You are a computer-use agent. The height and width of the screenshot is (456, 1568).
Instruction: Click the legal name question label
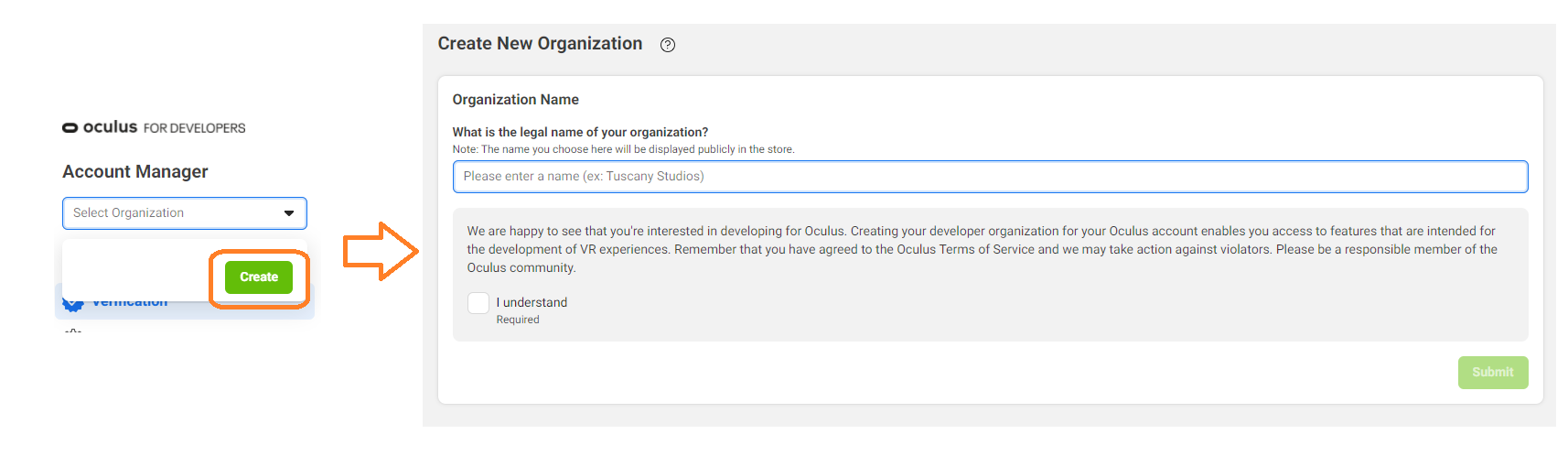[580, 133]
